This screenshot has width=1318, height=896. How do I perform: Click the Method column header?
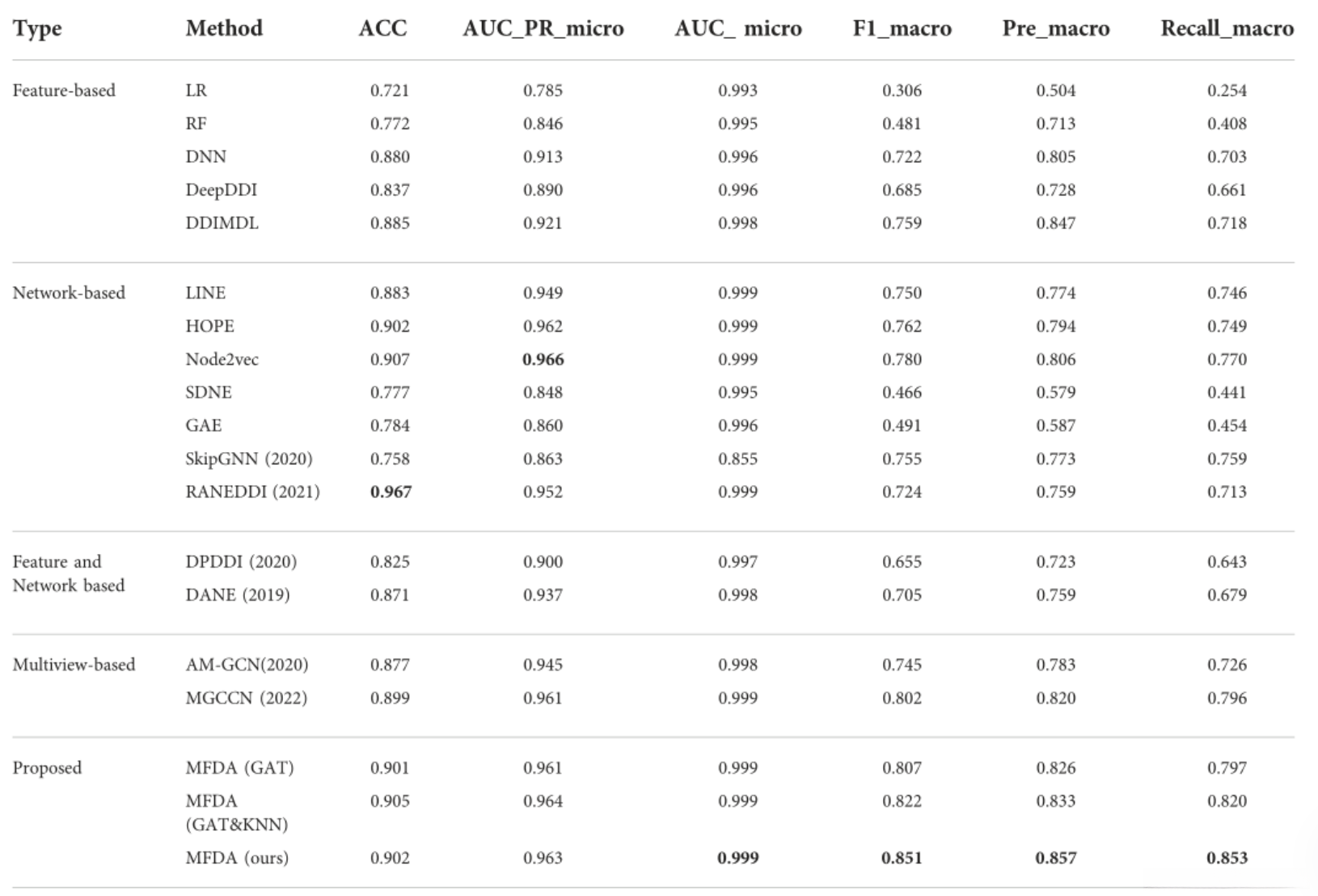224,28
